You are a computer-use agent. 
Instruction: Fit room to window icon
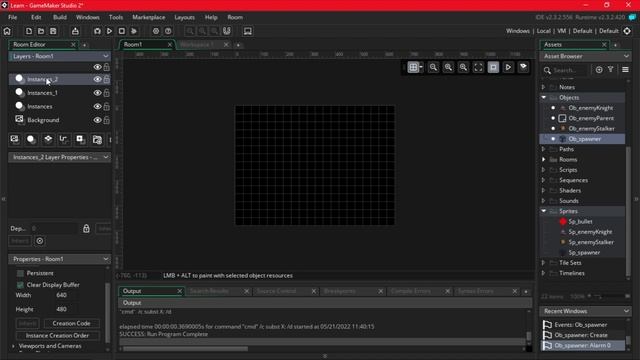pos(478,67)
